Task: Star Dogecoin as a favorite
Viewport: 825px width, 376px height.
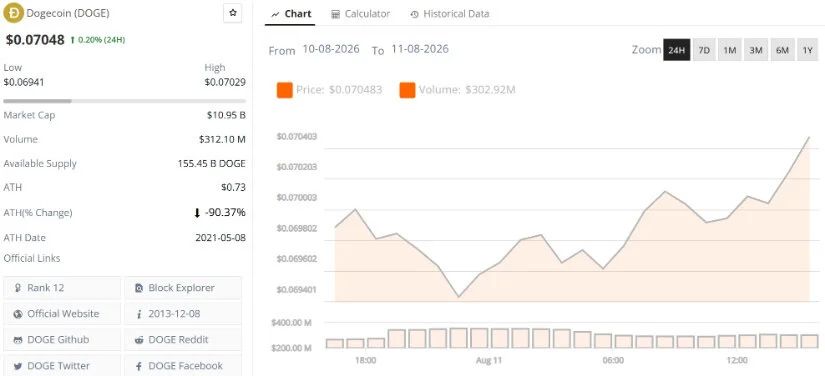Action: (x=233, y=13)
